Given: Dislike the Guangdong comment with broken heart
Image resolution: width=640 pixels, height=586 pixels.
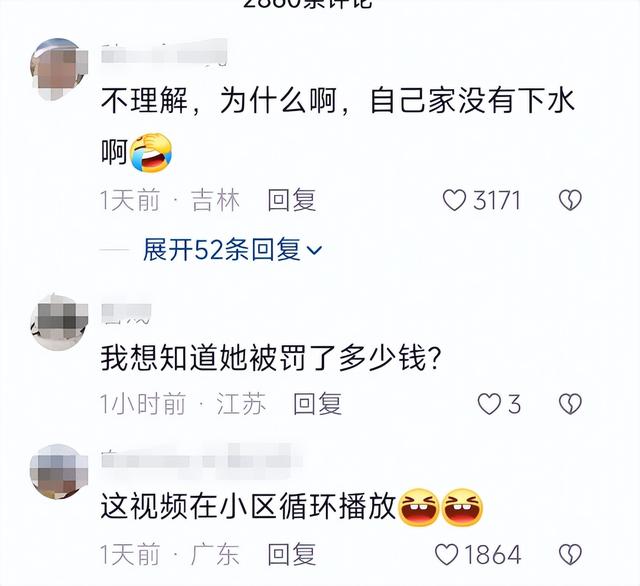Looking at the screenshot, I should pyautogui.click(x=570, y=555).
